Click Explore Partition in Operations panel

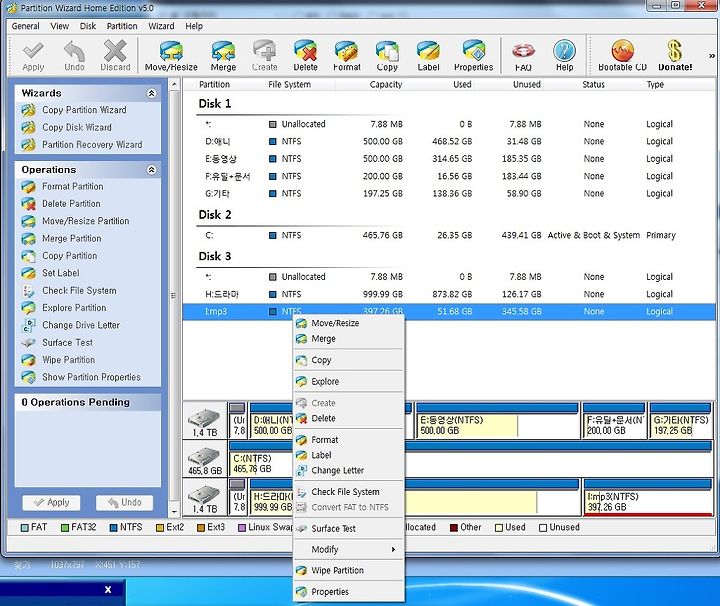[74, 308]
